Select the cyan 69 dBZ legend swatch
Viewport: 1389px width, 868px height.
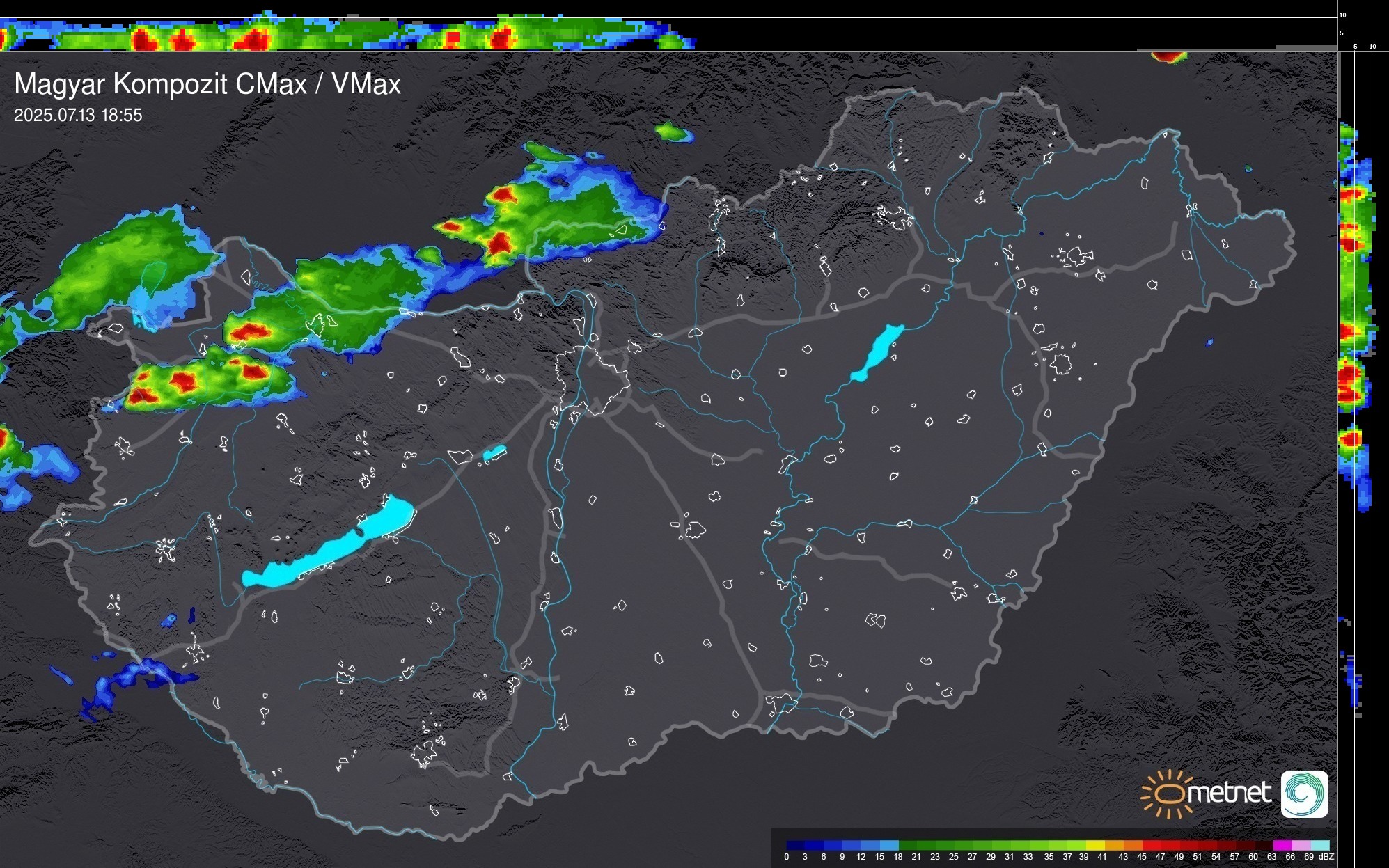[1319, 845]
